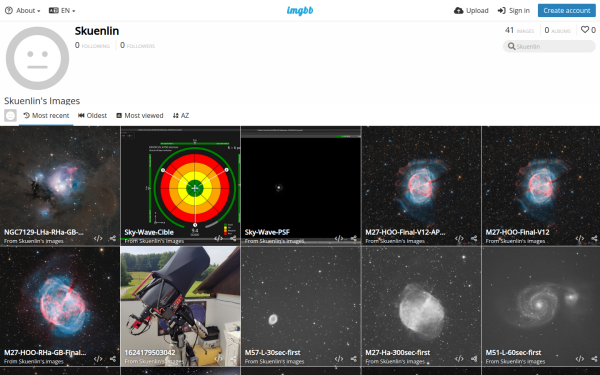The image size is (600, 375).
Task: Click share icon on Sky-Wave-PSF
Action: (354, 238)
